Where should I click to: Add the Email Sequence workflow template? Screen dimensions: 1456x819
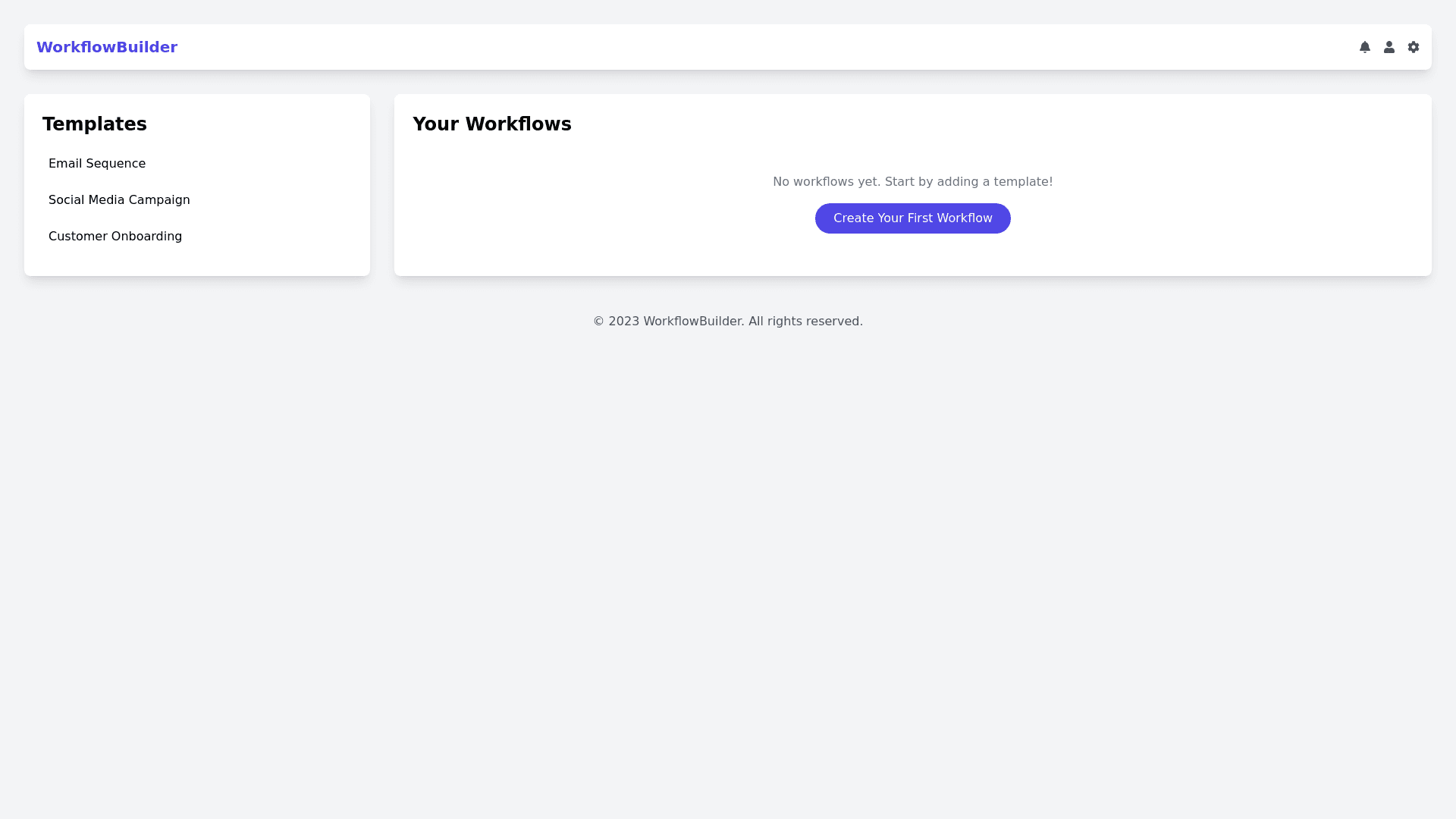97,164
